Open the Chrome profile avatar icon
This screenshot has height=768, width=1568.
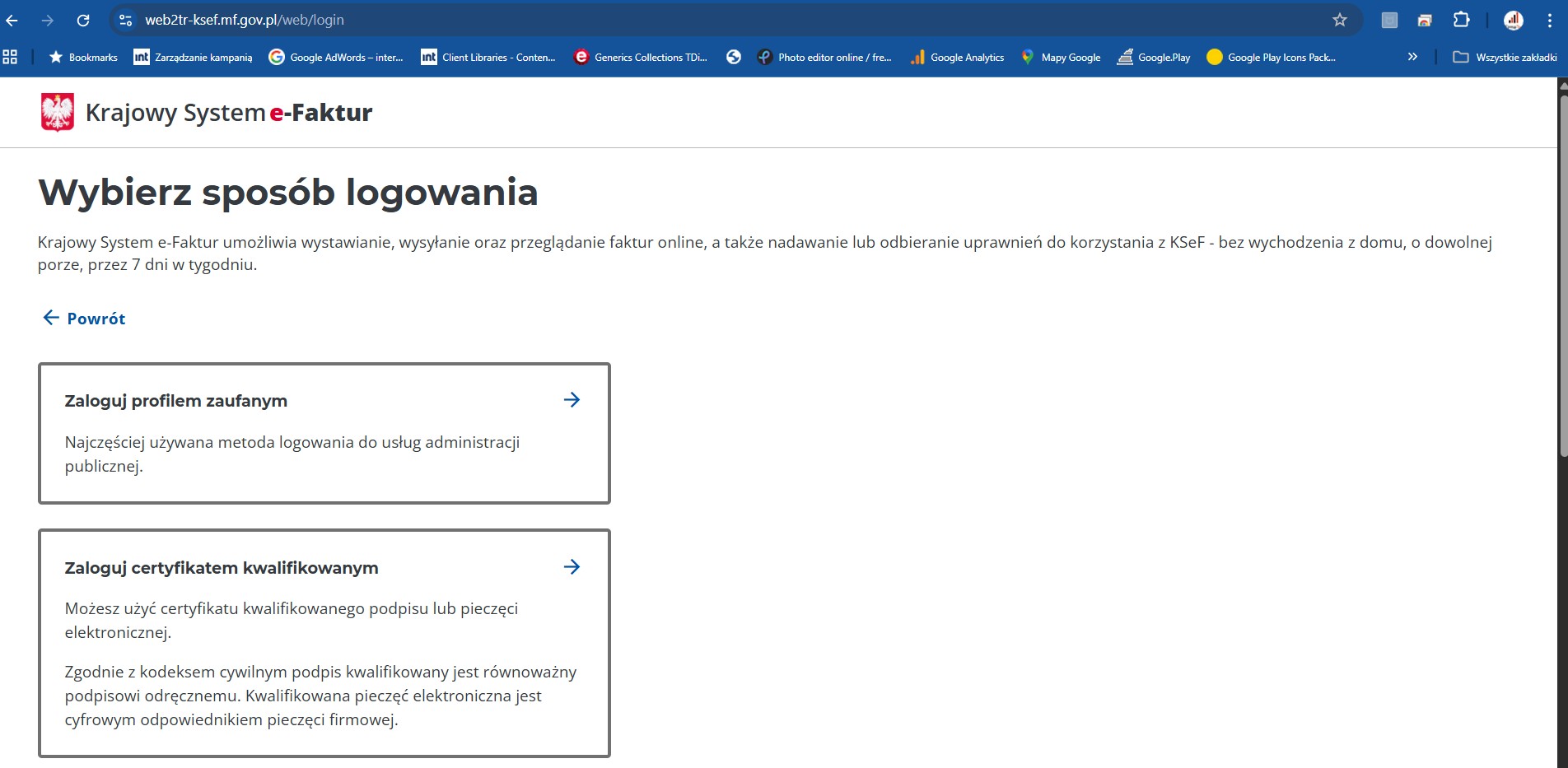pos(1513,20)
